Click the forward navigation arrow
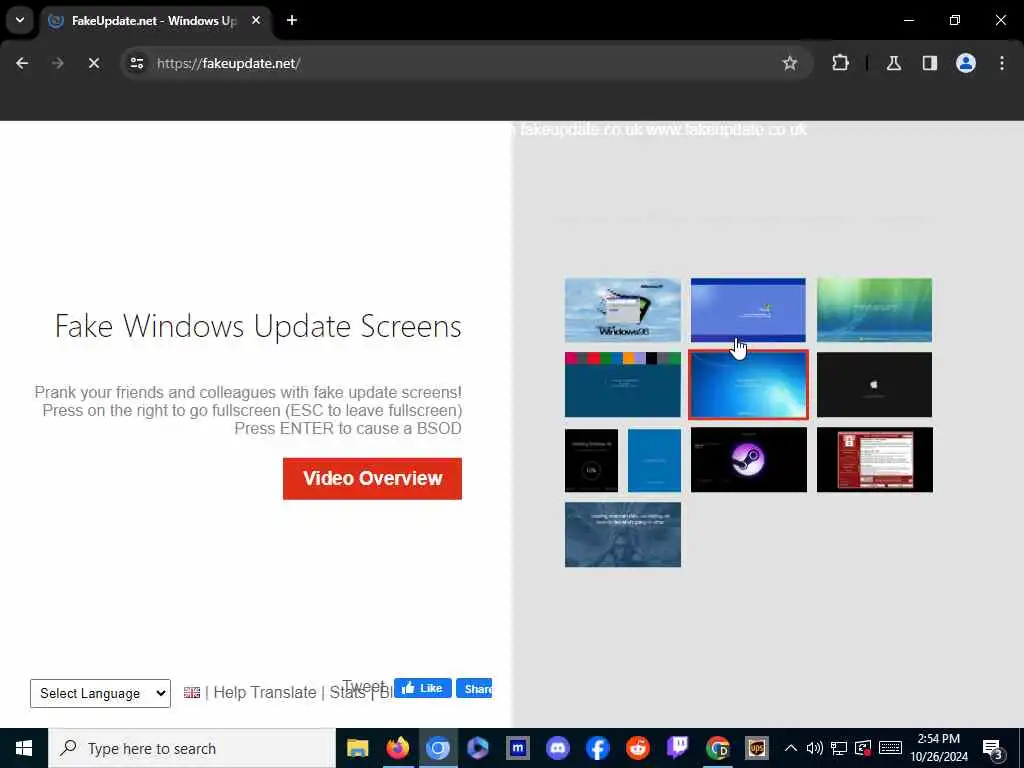The width and height of the screenshot is (1024, 768). point(57,63)
